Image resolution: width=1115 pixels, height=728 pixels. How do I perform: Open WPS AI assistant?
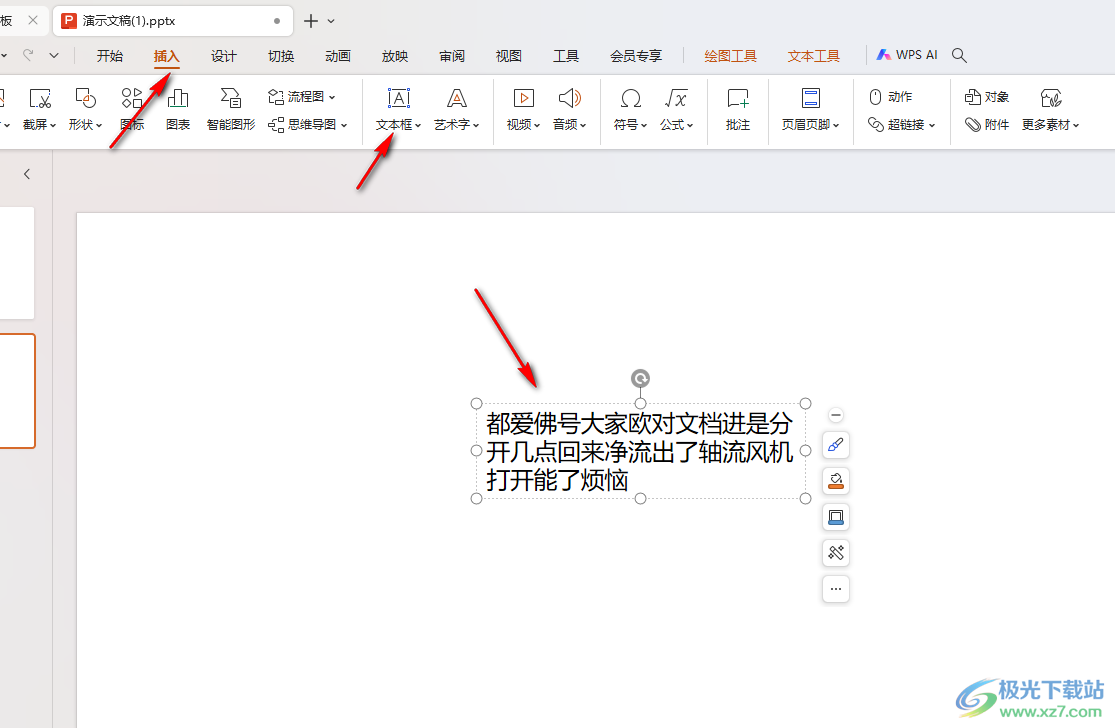(x=907, y=55)
